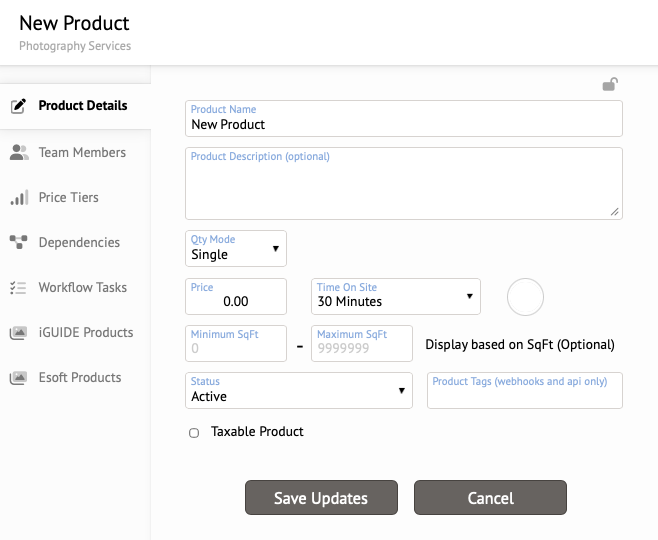This screenshot has height=540, width=658.
Task: Focus the Minimum SqFt field
Action: [x=236, y=343]
